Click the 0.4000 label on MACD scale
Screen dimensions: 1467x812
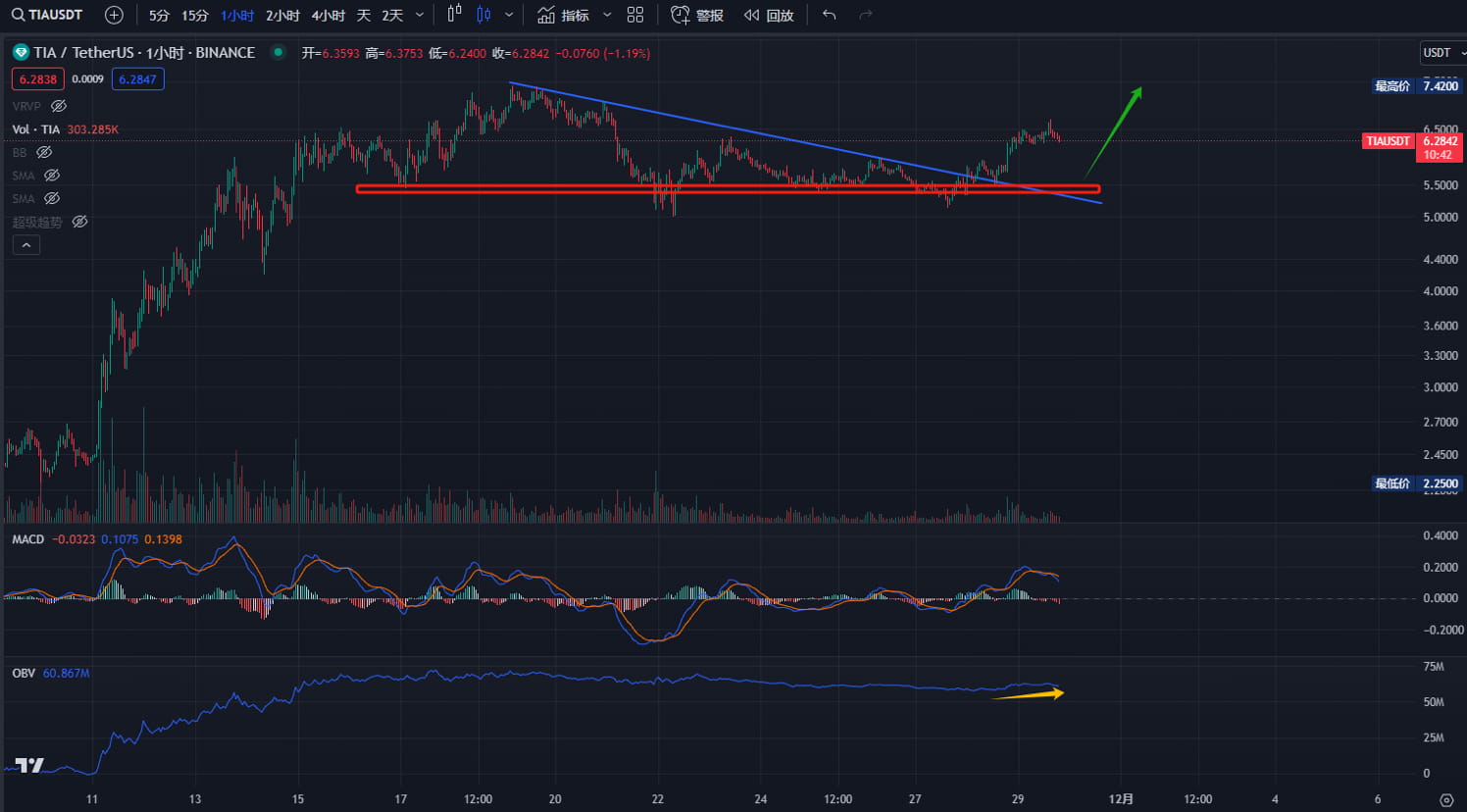pyautogui.click(x=1441, y=535)
